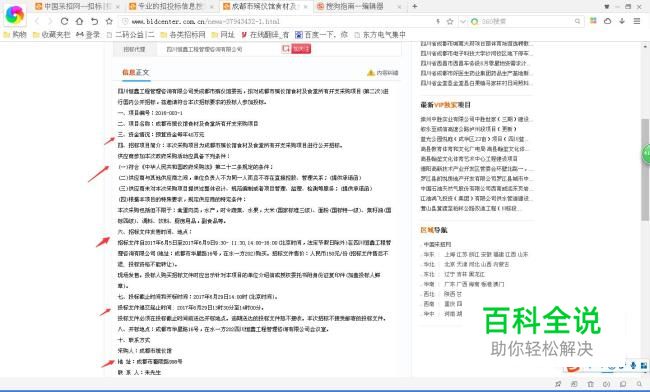This screenshot has width=650, height=392.
Task: Open the 辽宁 region link
Action: pyautogui.click(x=450, y=274)
